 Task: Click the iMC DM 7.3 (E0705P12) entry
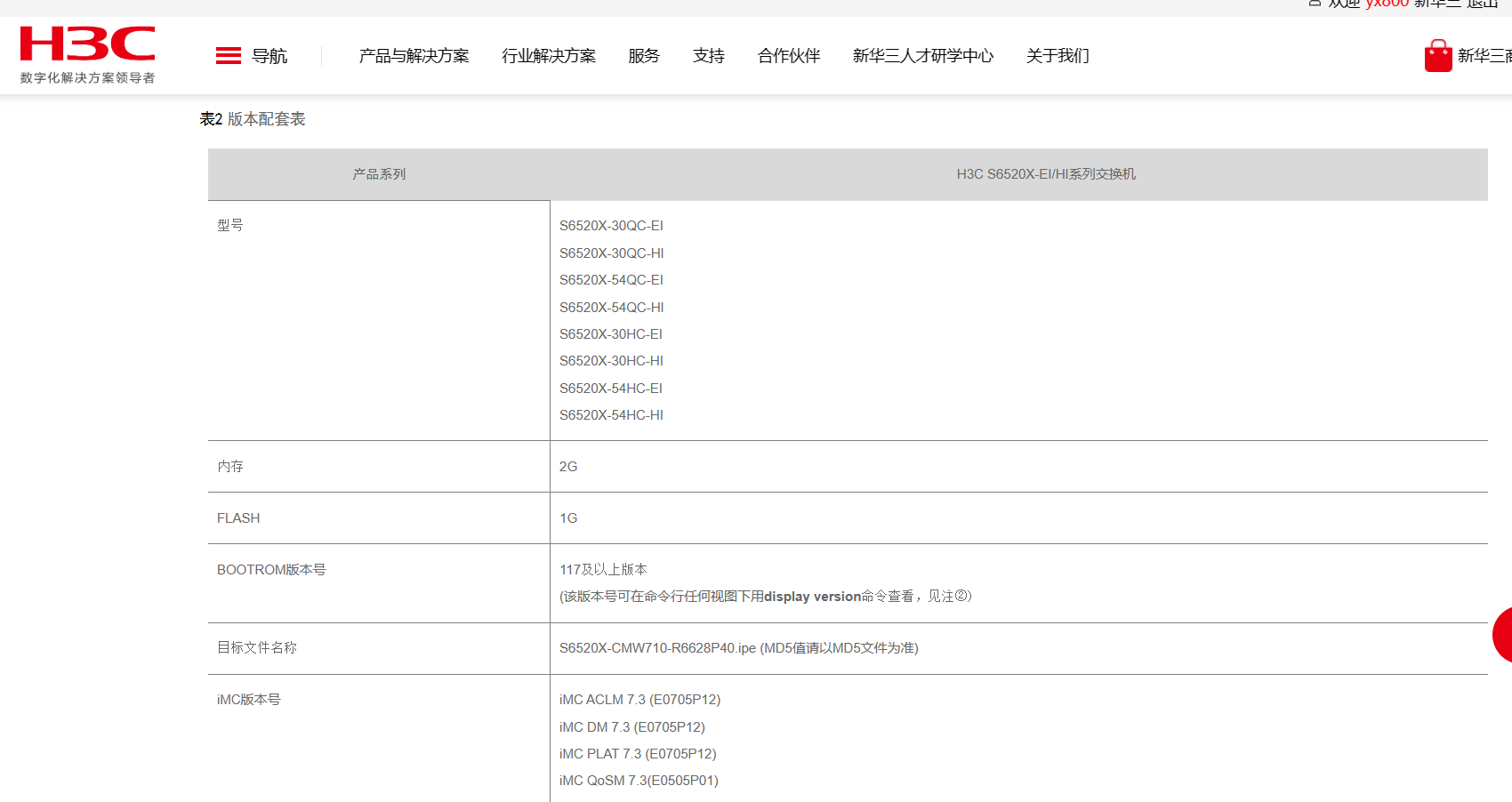632,727
